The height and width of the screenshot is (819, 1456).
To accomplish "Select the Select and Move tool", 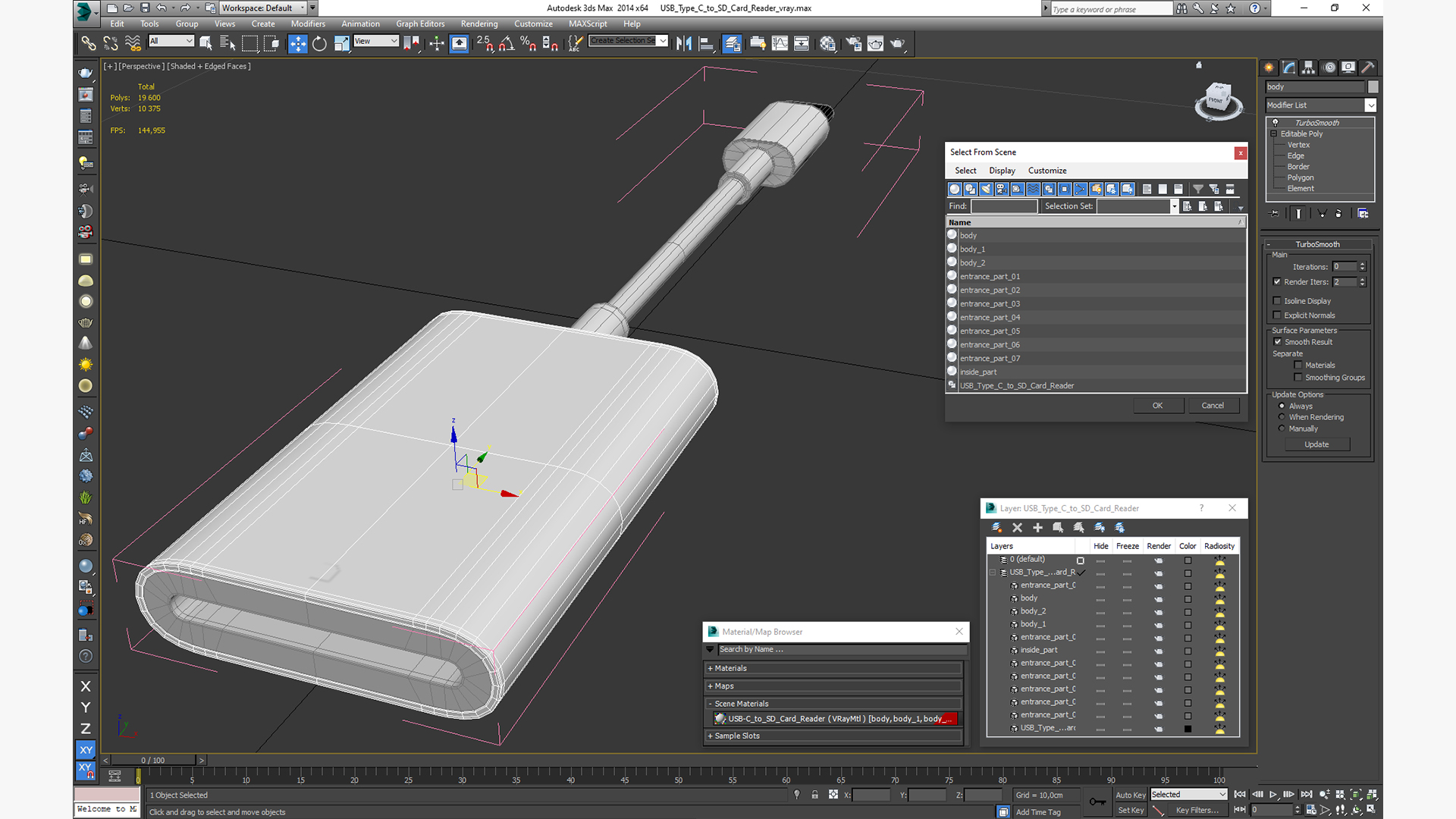I will (x=298, y=43).
